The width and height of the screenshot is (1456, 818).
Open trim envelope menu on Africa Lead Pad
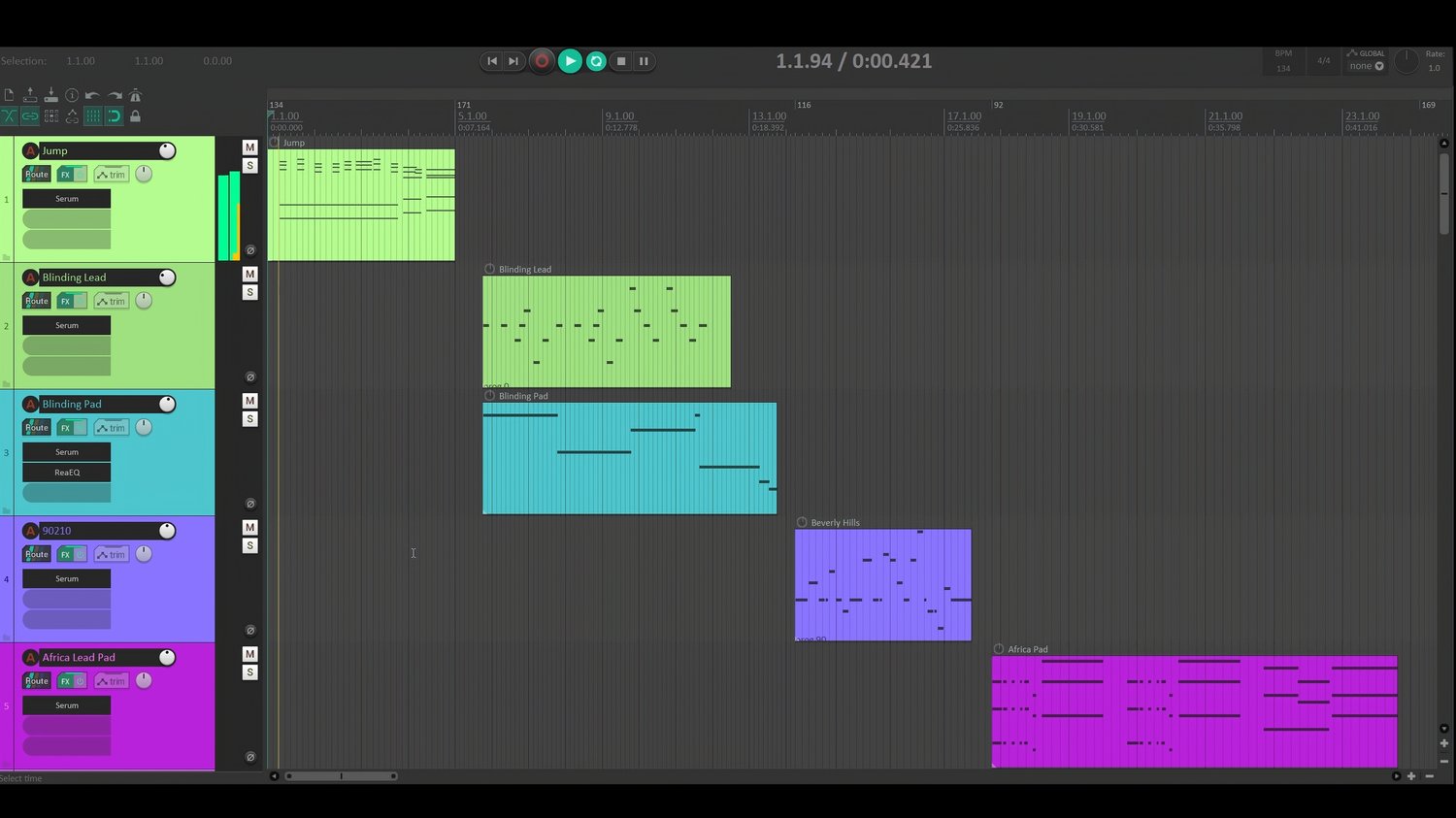point(112,681)
